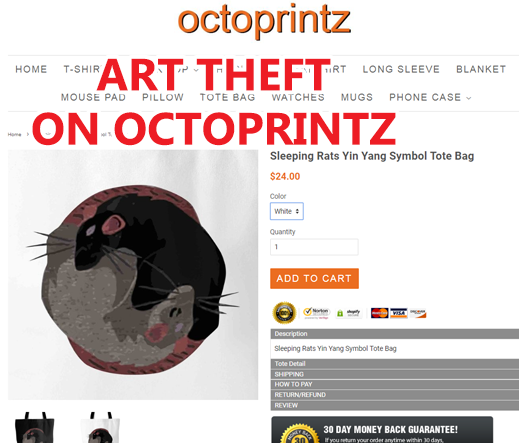Click the Discover card icon
Viewport: 519px width, 443px height.
coord(418,313)
